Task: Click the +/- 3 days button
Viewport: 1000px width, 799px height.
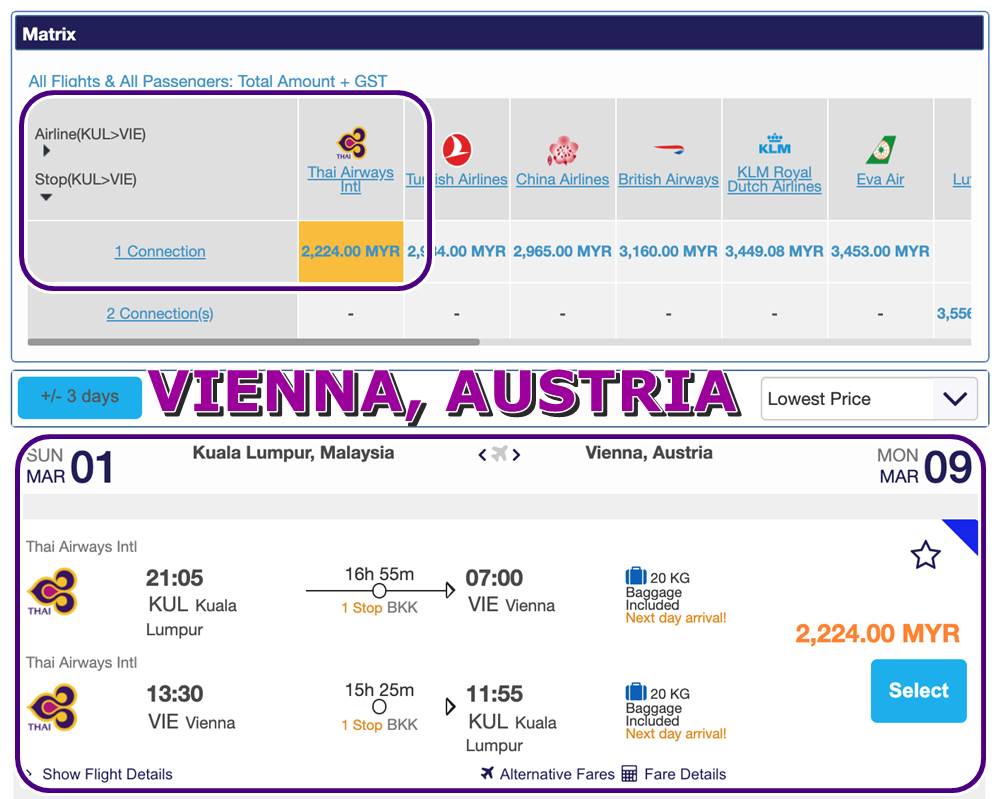Action: coord(80,397)
